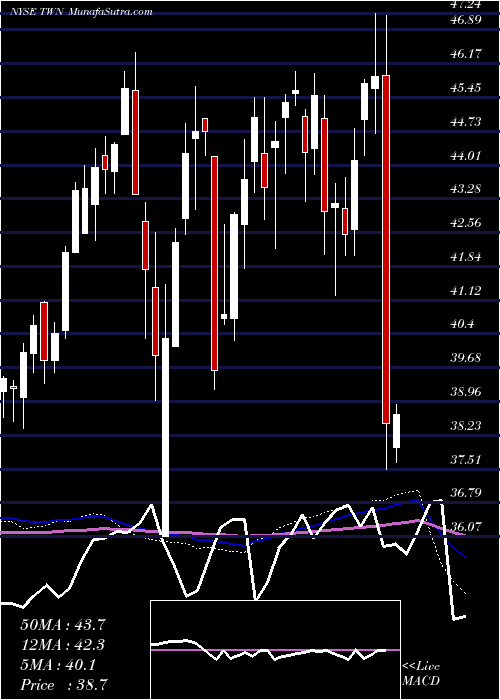
Task: Click the last white candle near 38.23
Action: coord(396,431)
